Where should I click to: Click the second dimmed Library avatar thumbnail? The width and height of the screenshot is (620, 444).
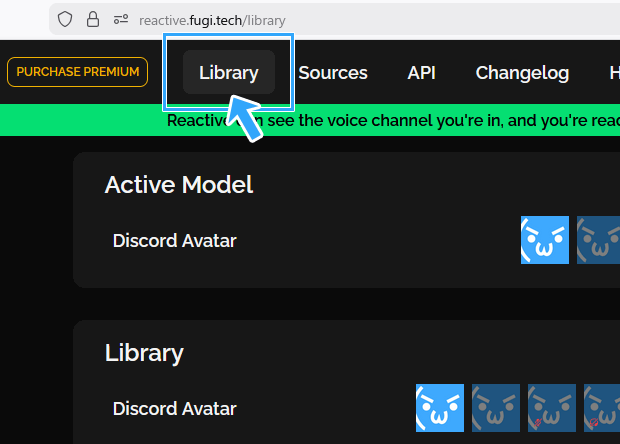(x=496, y=408)
